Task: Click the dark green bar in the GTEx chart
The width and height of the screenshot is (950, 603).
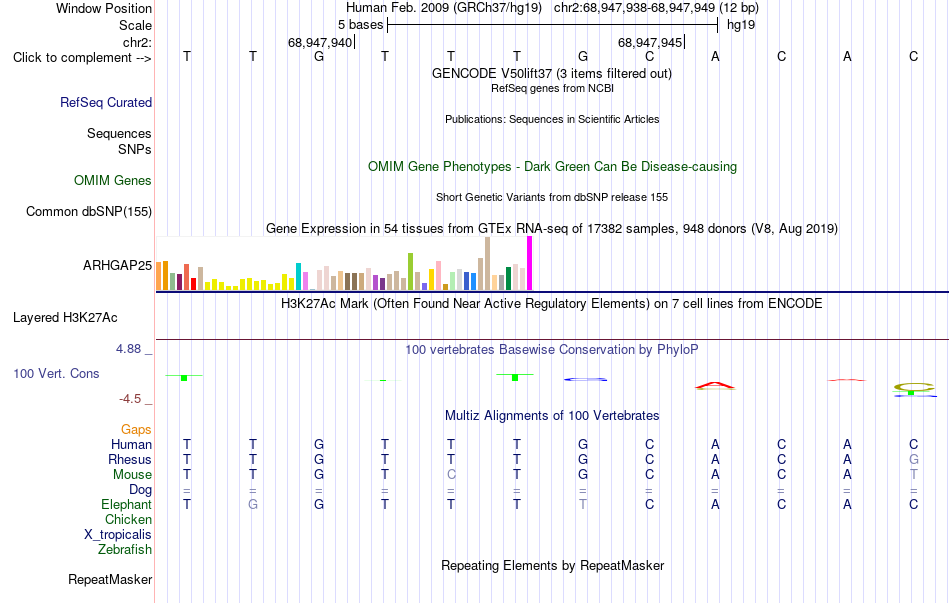Action: tap(508, 279)
